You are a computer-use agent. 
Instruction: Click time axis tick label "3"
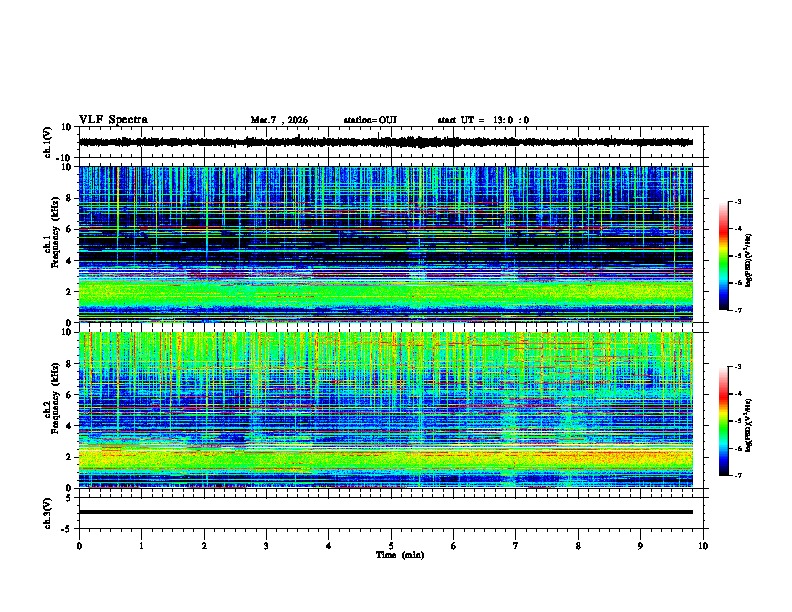[266, 546]
